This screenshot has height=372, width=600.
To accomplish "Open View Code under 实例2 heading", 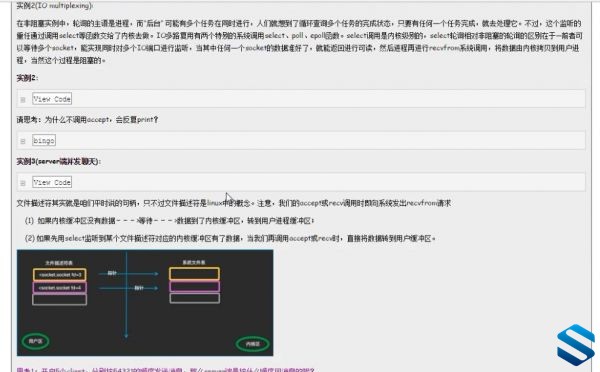I will point(52,99).
